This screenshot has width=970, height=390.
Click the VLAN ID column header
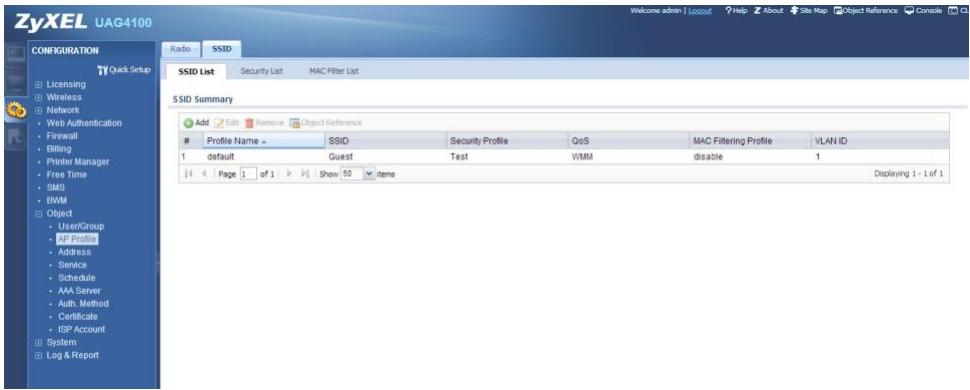coord(872,141)
